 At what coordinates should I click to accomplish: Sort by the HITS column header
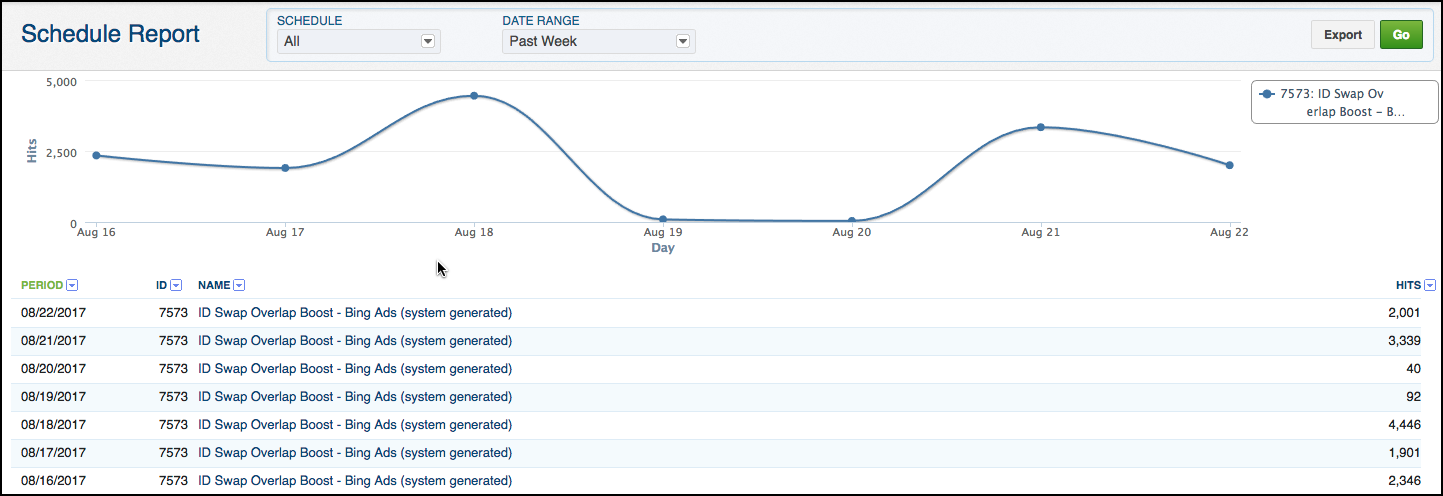coord(1408,285)
